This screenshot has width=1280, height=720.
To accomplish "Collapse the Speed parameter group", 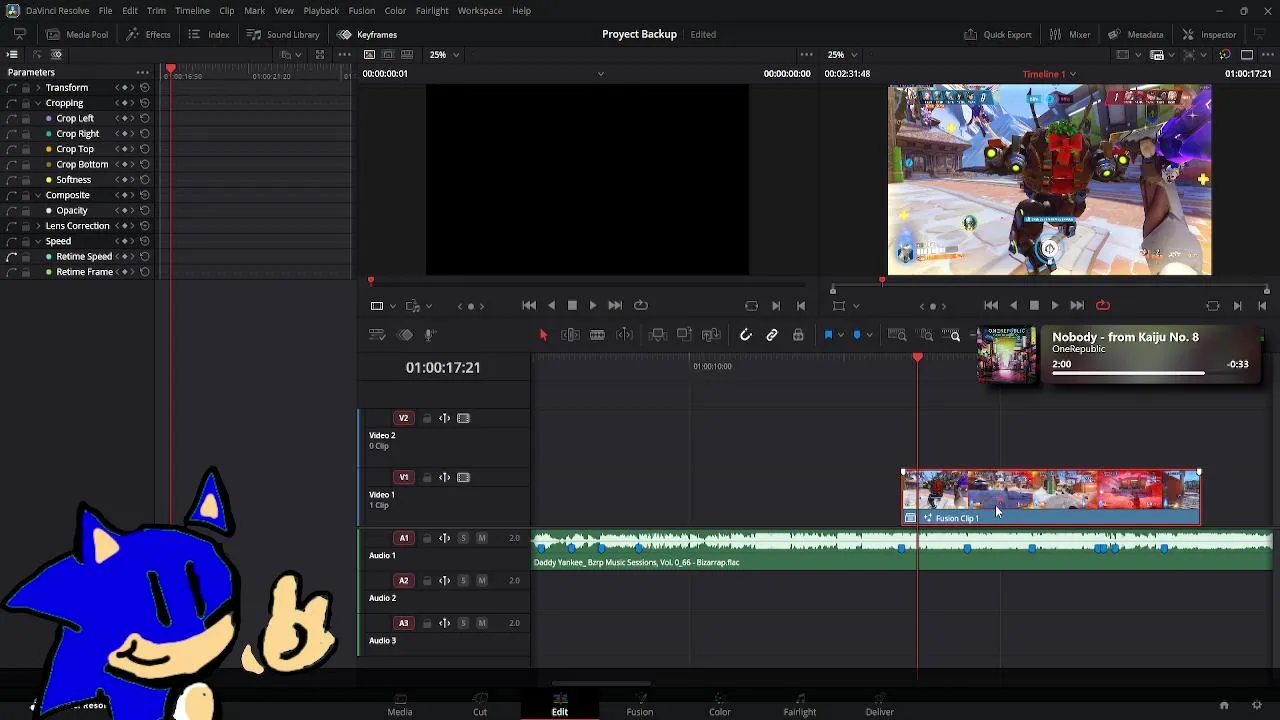I will pos(37,241).
